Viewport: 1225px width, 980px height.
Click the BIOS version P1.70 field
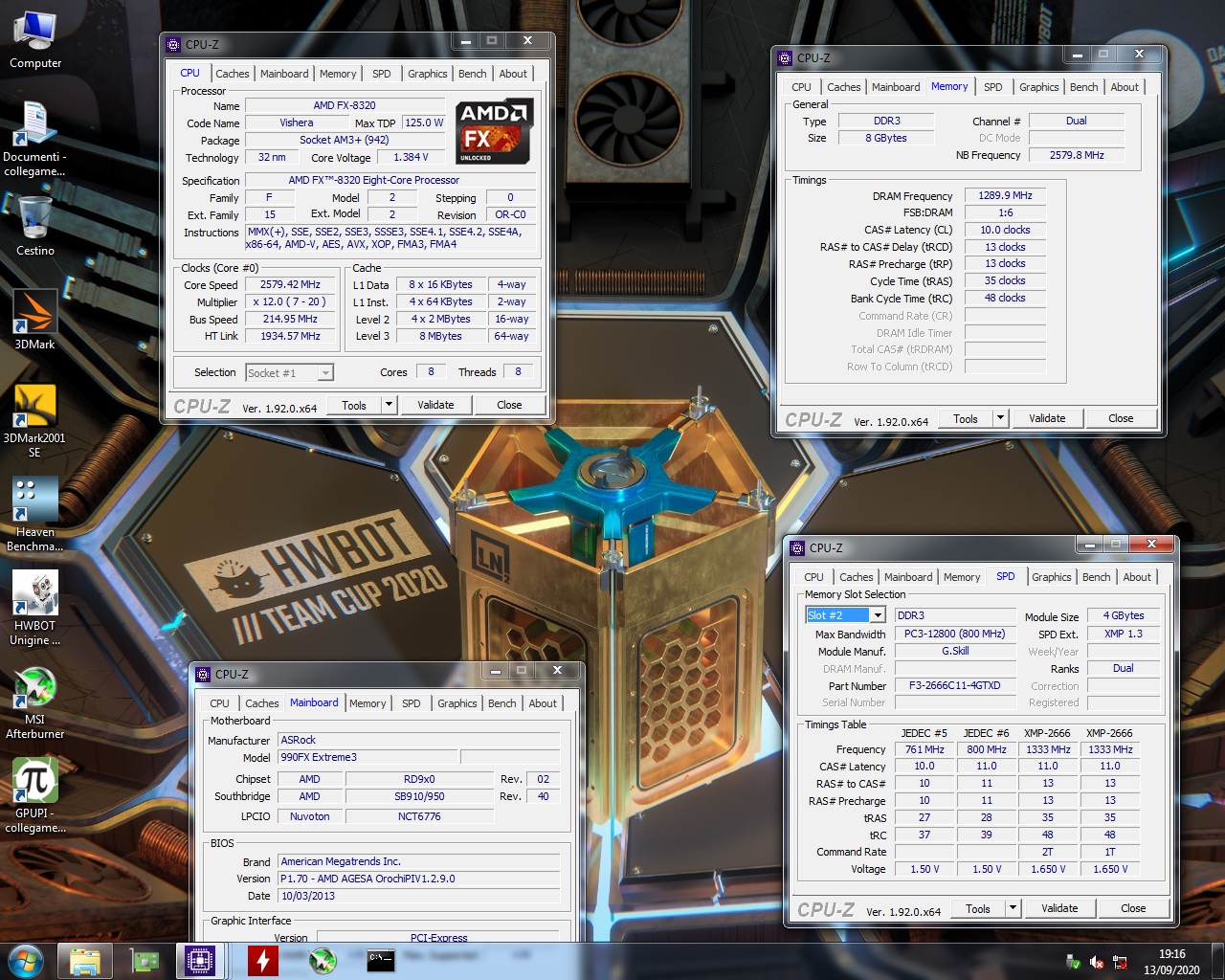tap(418, 879)
